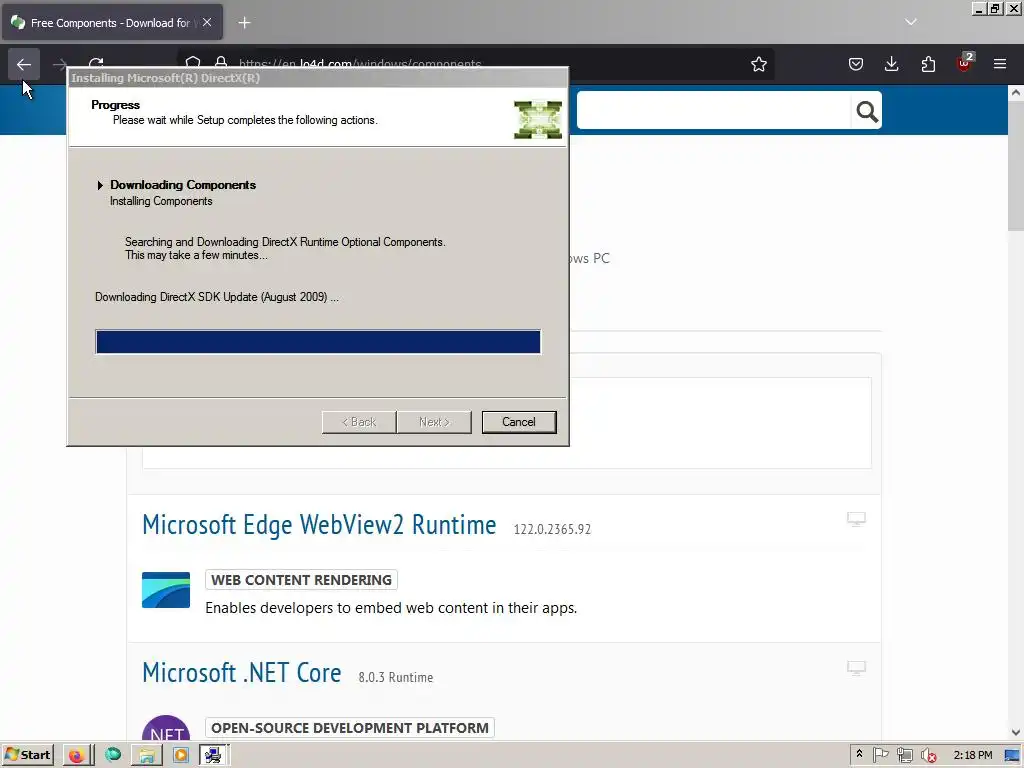Open the Firefox application menu
The width and height of the screenshot is (1024, 768).
tap(1000, 64)
